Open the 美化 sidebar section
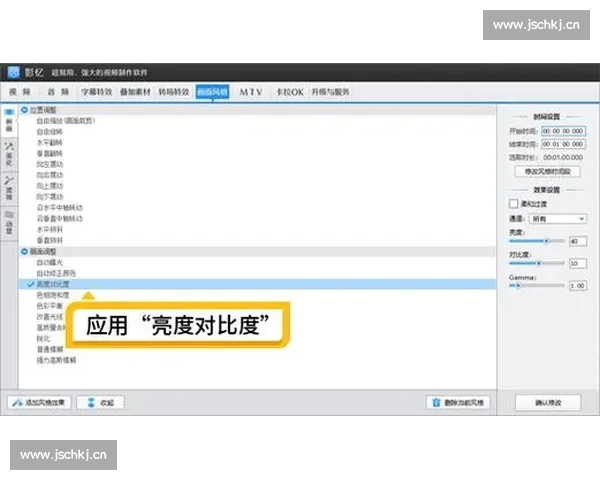The width and height of the screenshot is (600, 480). click(x=9, y=154)
